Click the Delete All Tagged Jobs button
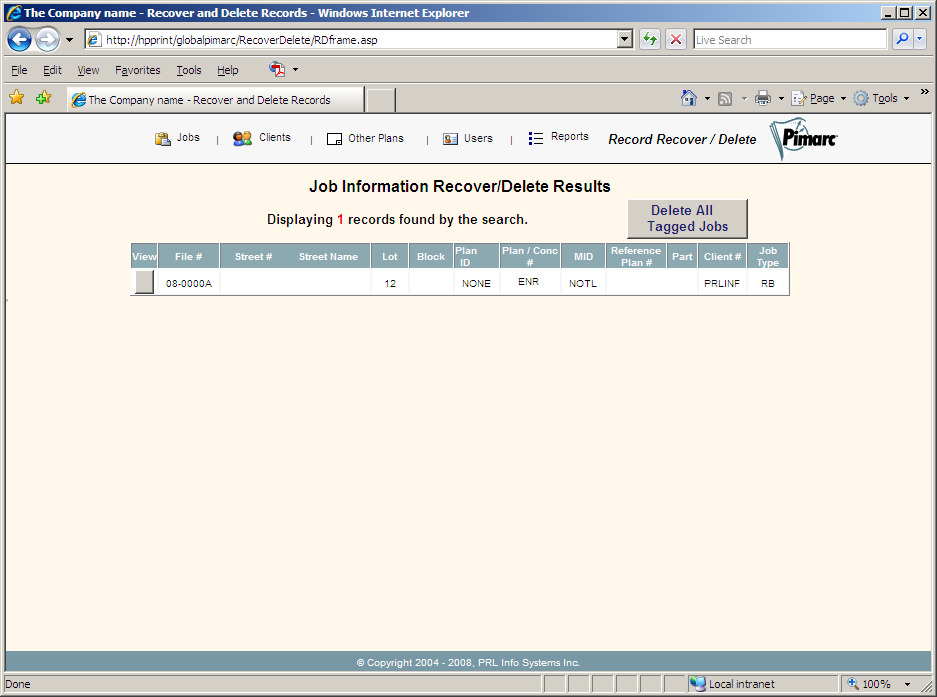Screen dimensions: 937x697 (x=687, y=219)
